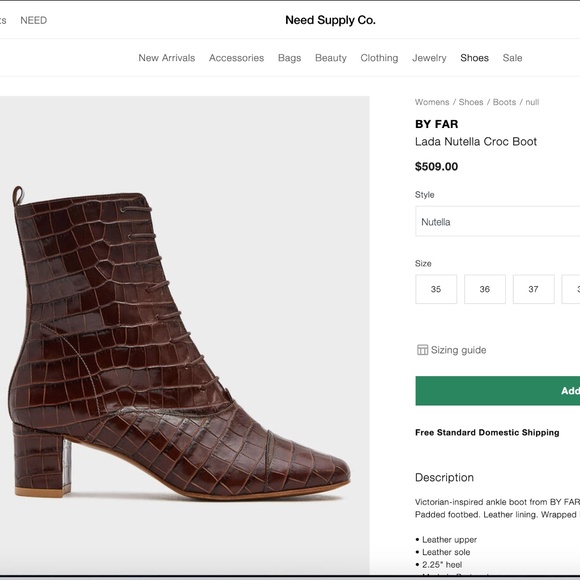Click the Shoes breadcrumb link
580x580 pixels.
471,102
